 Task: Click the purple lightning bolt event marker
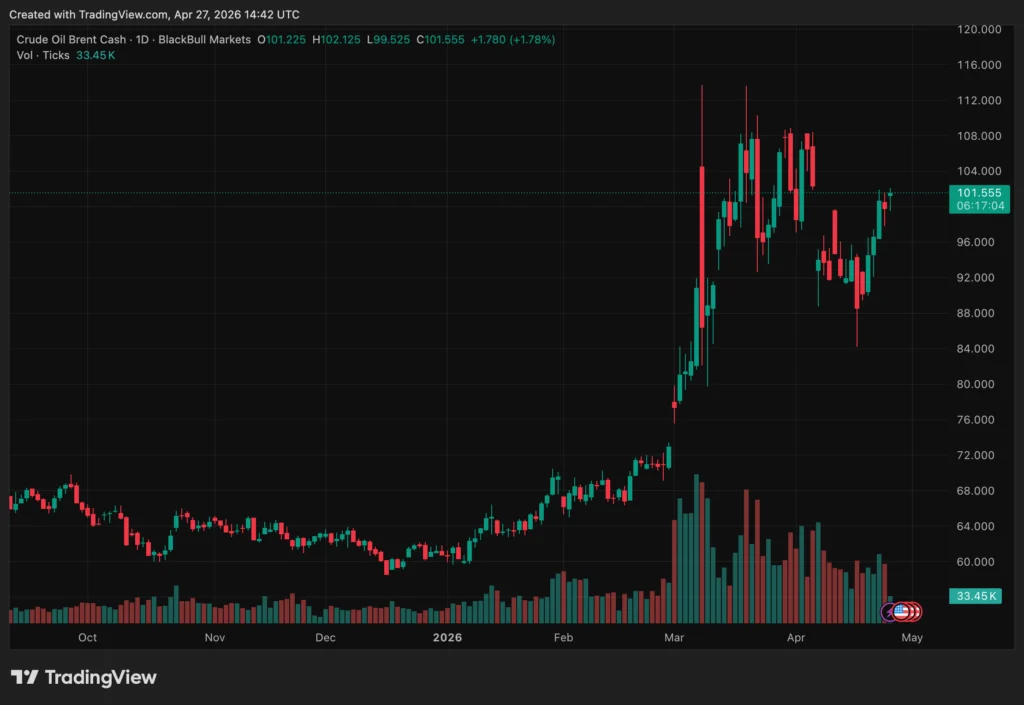click(x=889, y=611)
